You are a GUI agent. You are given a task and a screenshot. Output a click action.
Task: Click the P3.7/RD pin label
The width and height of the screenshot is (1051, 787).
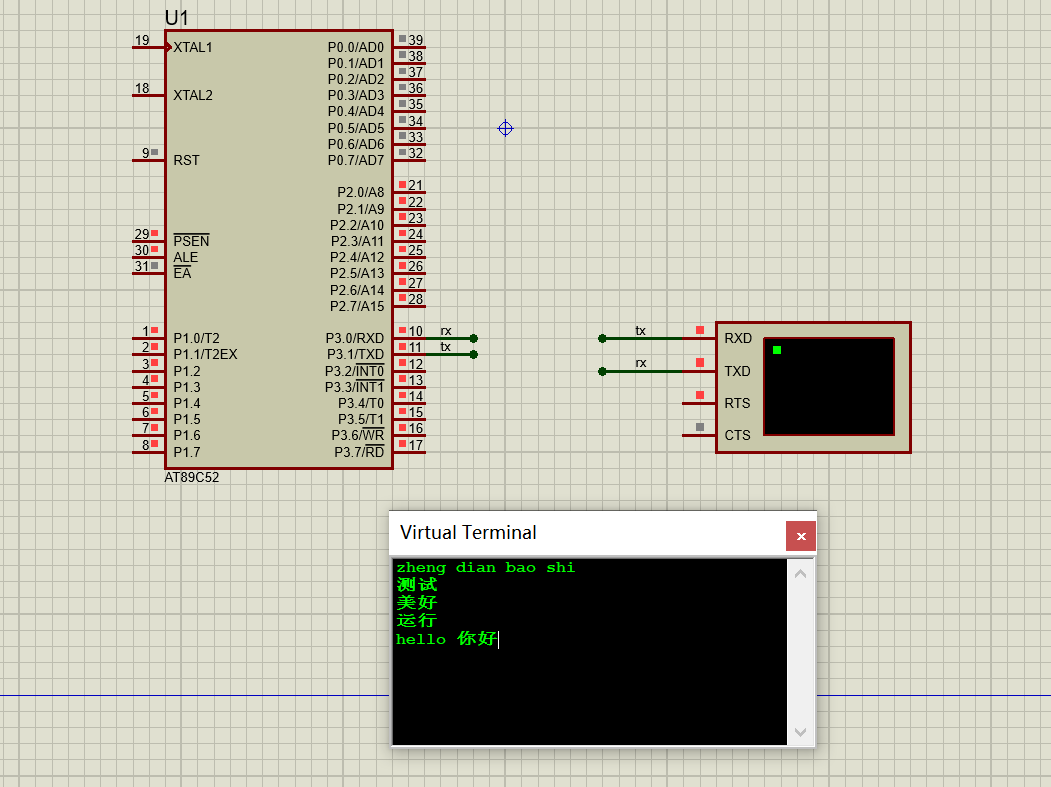click(x=359, y=452)
